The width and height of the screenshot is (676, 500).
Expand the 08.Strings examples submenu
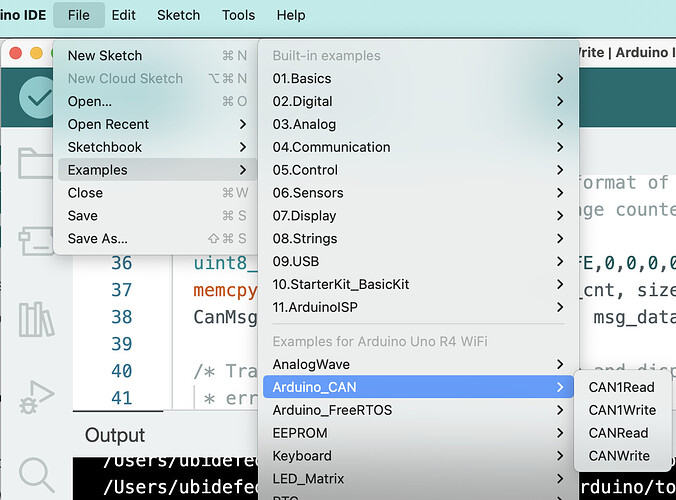[x=418, y=238]
